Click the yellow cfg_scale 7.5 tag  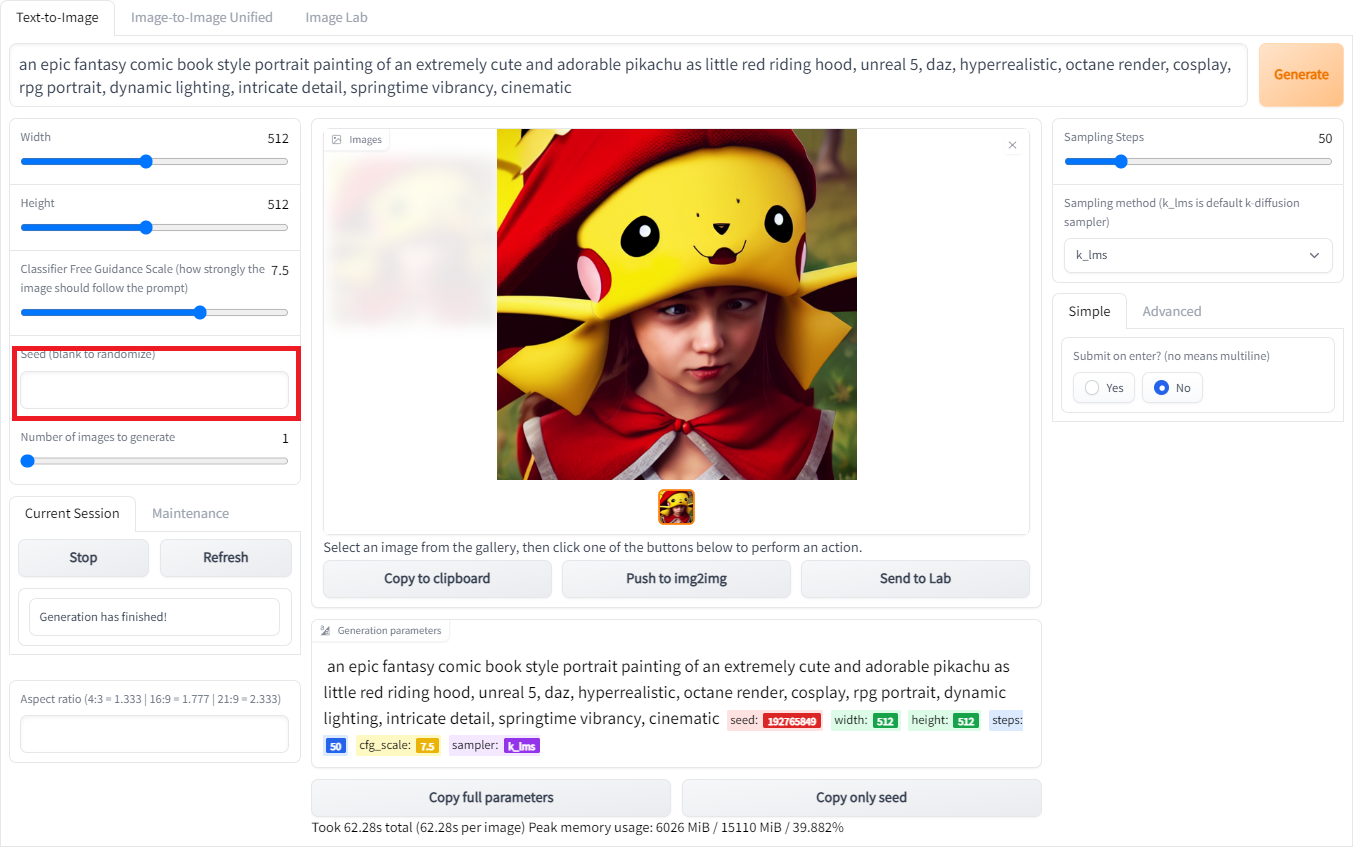[x=427, y=746]
